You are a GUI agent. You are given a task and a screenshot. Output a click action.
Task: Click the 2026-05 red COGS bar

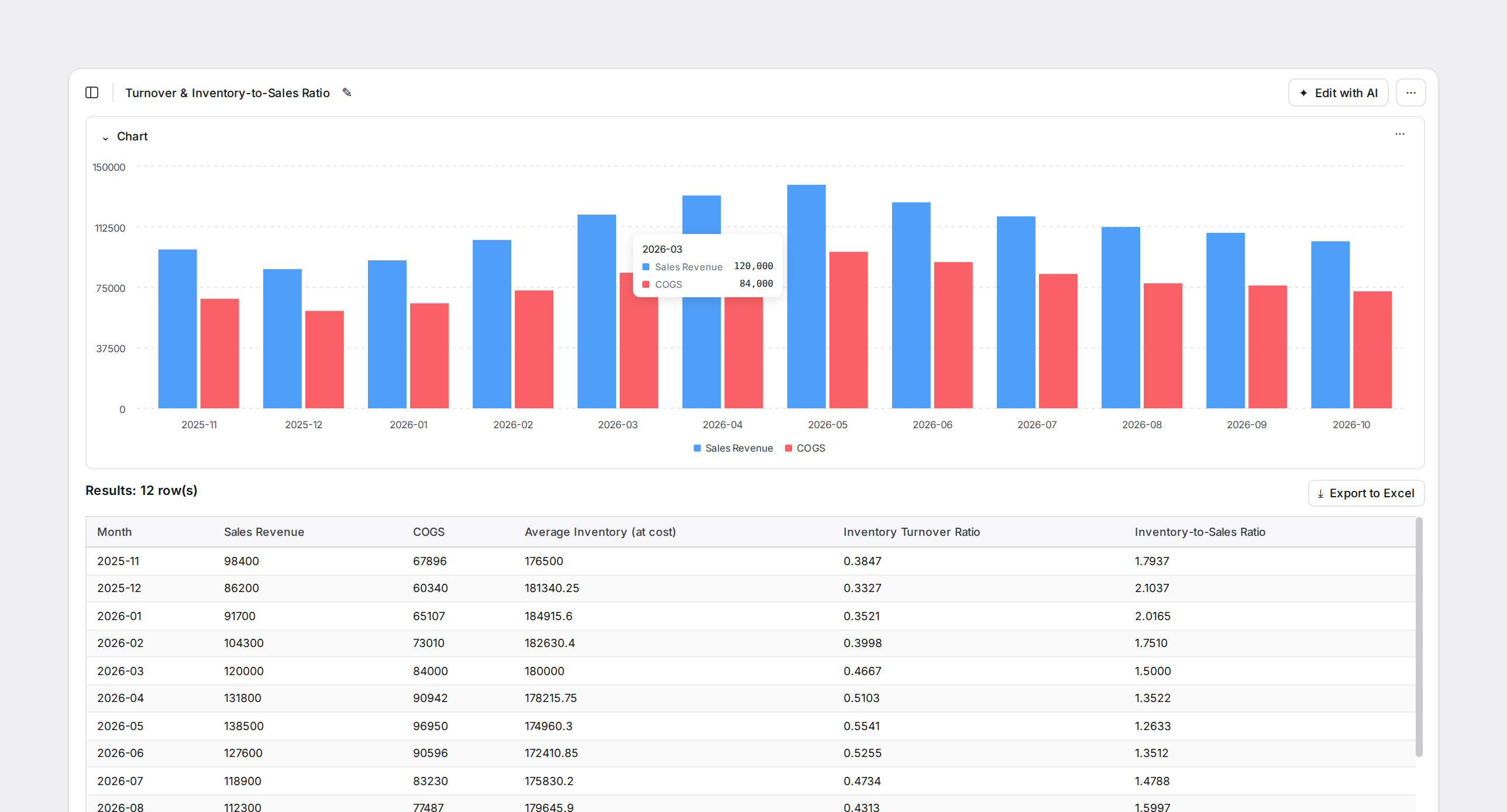[848, 330]
